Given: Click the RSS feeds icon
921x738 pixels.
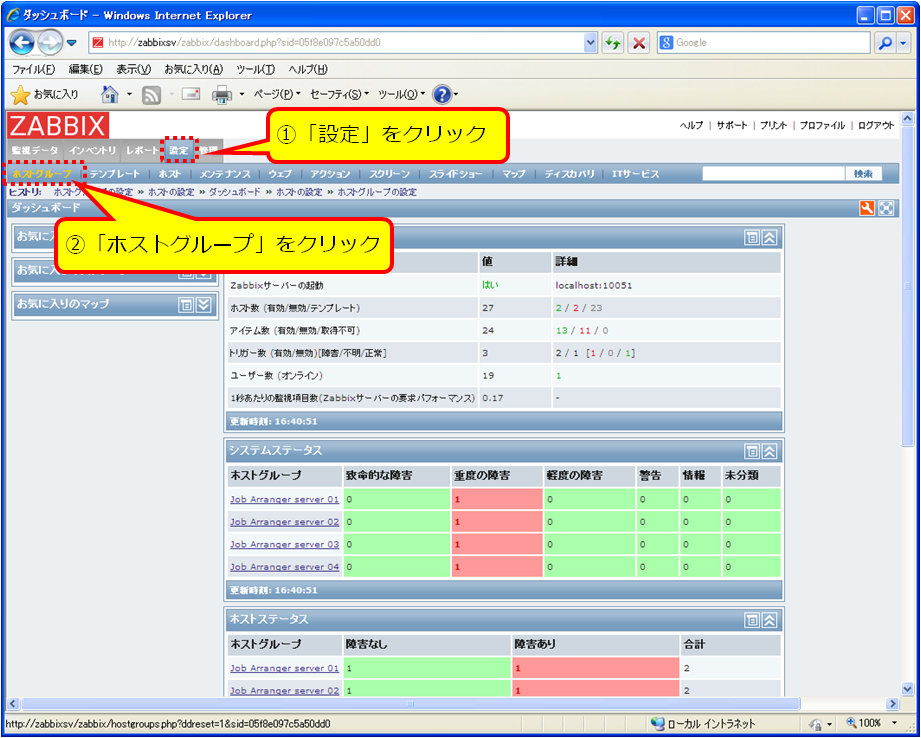Looking at the screenshot, I should 152,95.
